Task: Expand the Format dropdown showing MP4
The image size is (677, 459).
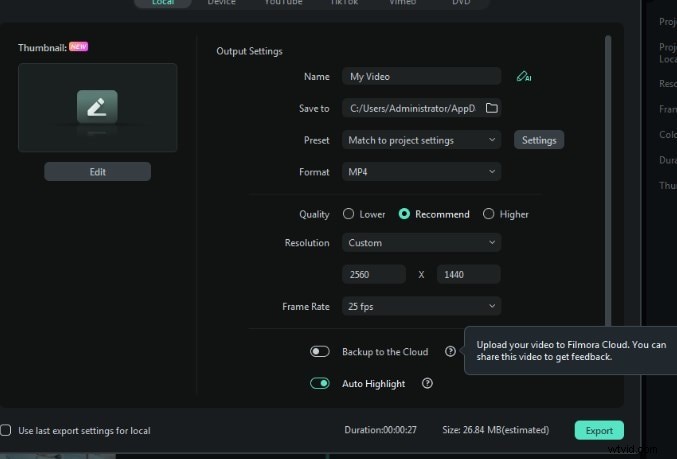Action: click(421, 172)
